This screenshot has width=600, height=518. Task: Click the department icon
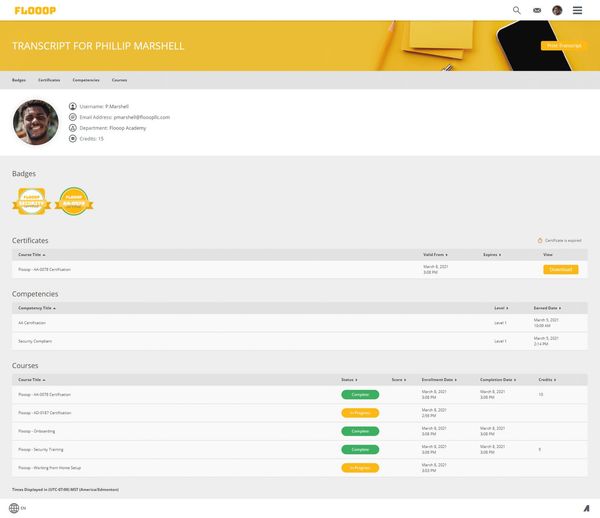73,128
